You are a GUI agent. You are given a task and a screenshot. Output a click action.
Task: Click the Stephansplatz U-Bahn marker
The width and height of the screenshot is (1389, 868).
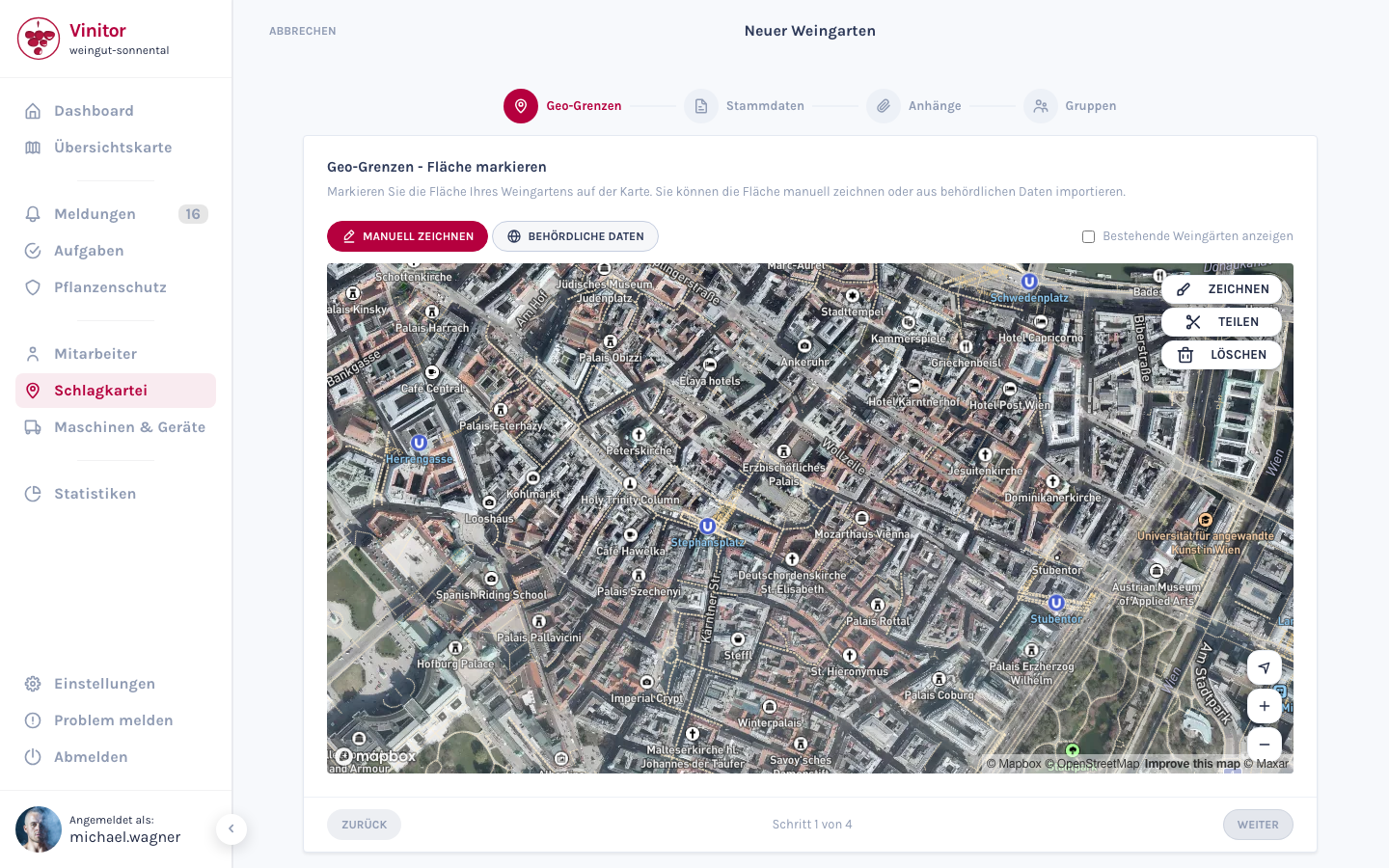[708, 527]
